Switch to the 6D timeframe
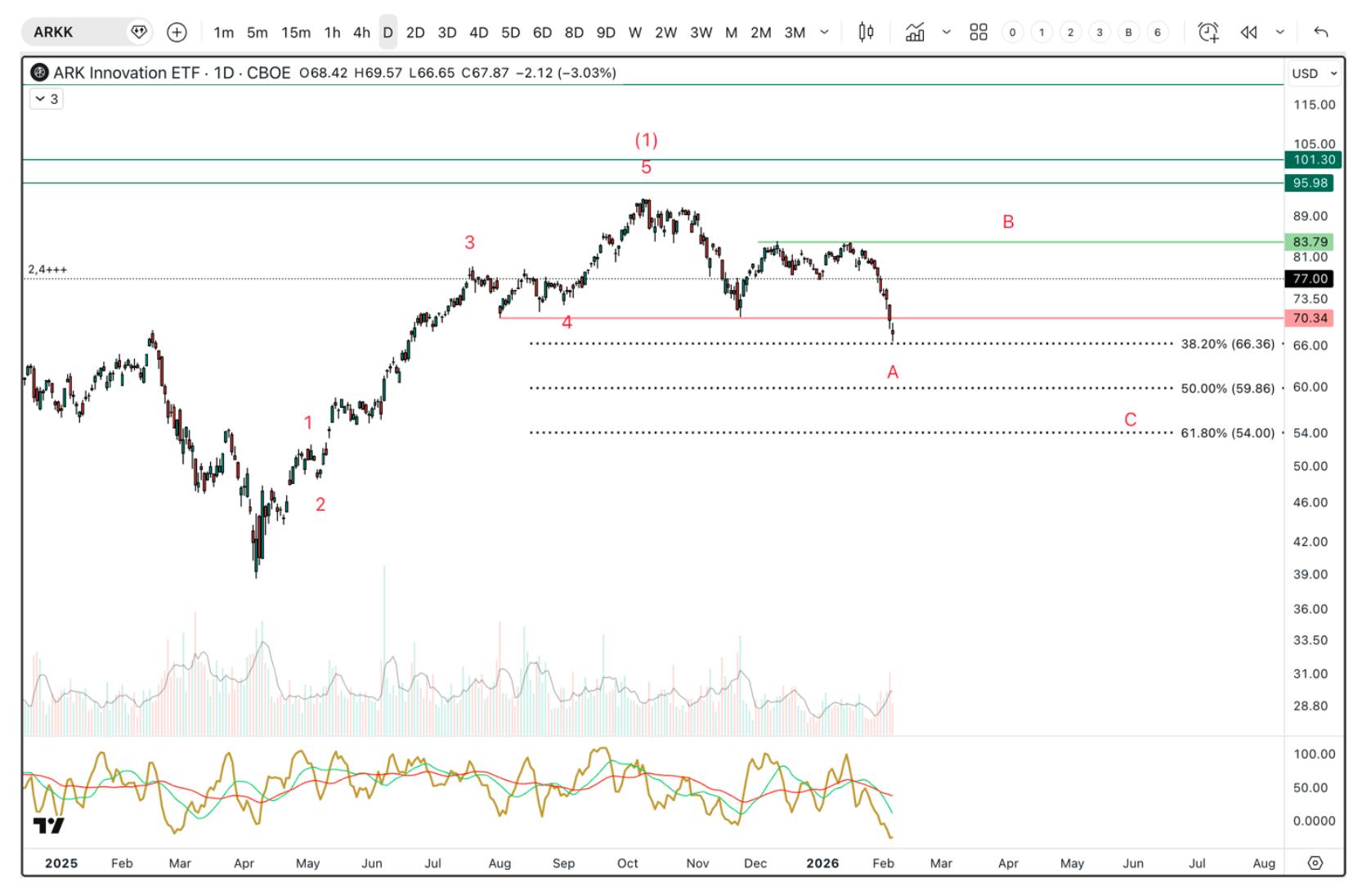 (543, 32)
